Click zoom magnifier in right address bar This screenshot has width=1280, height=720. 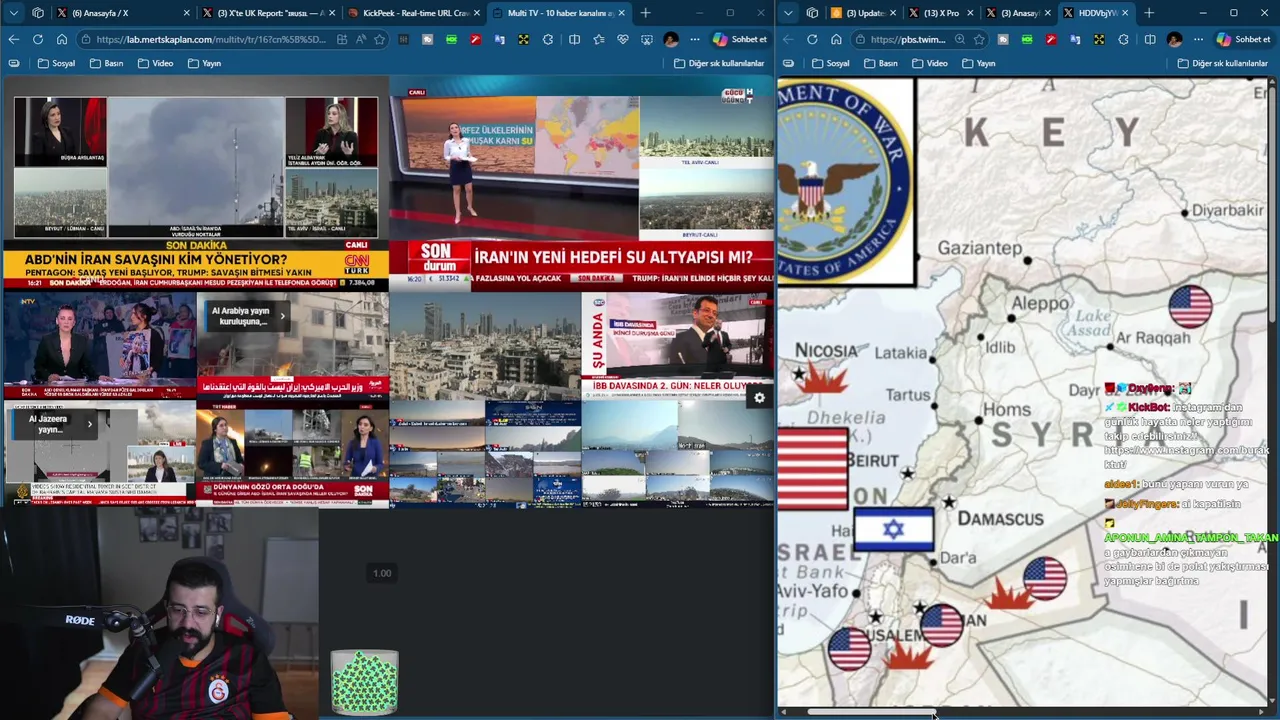pos(960,39)
